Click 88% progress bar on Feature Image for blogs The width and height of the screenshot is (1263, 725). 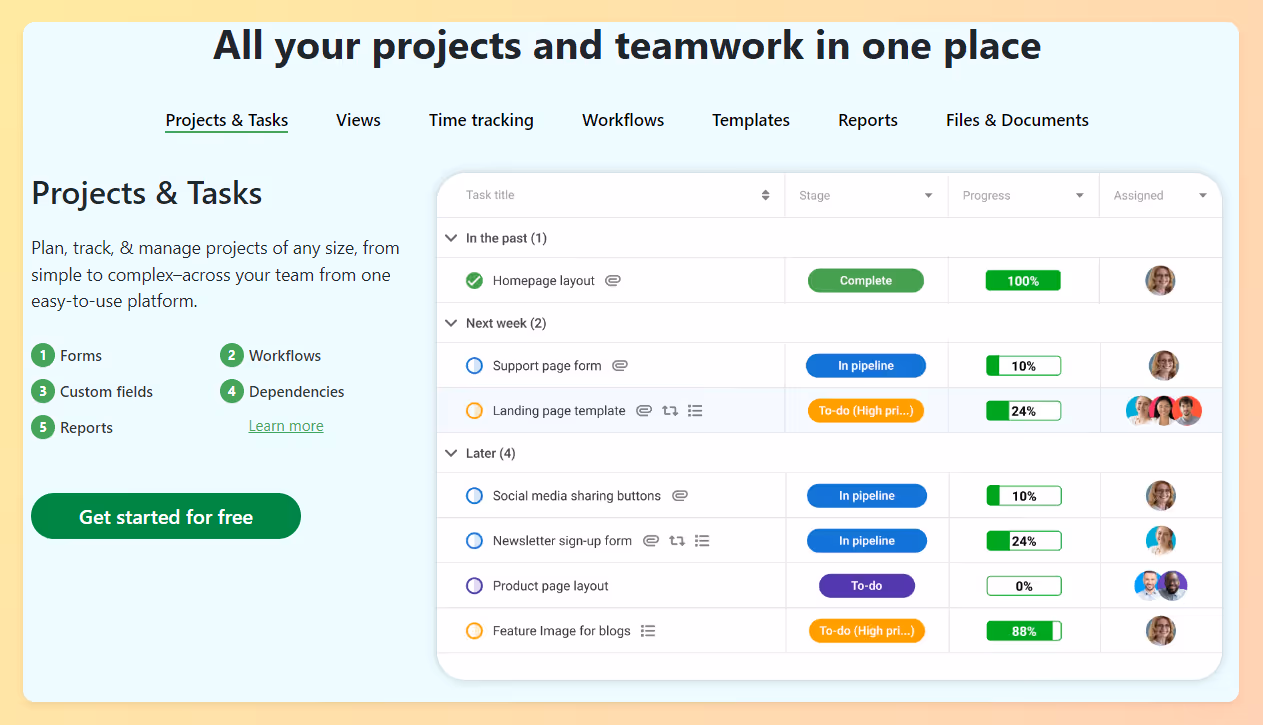coord(1024,631)
